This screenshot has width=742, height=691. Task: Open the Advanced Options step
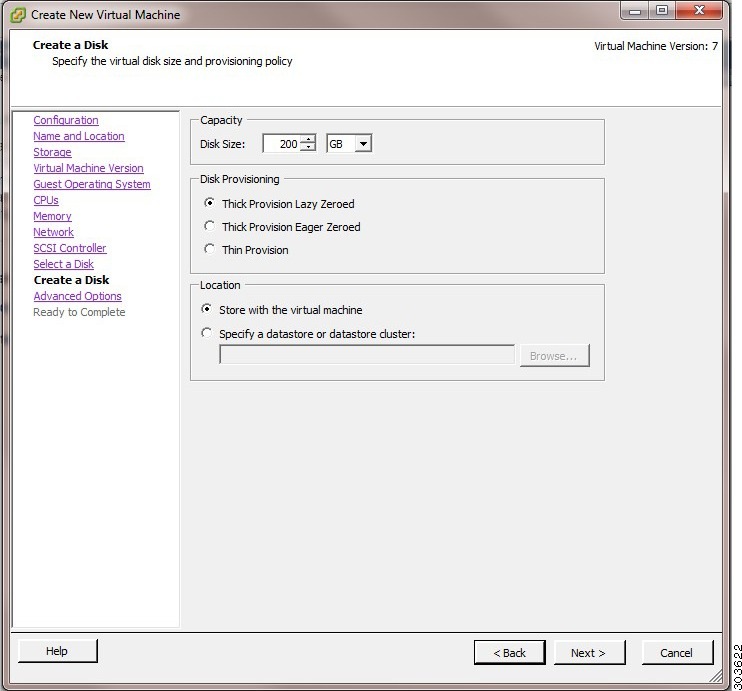[x=77, y=296]
